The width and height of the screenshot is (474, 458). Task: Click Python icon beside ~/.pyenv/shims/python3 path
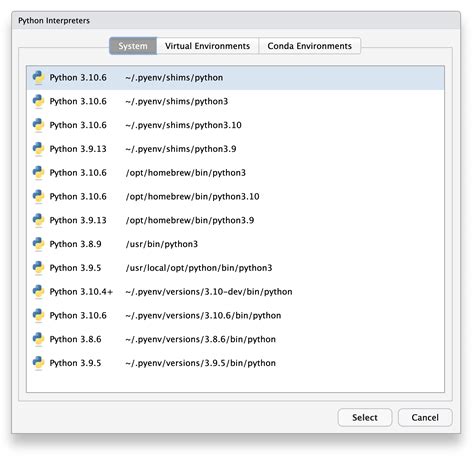[x=38, y=101]
